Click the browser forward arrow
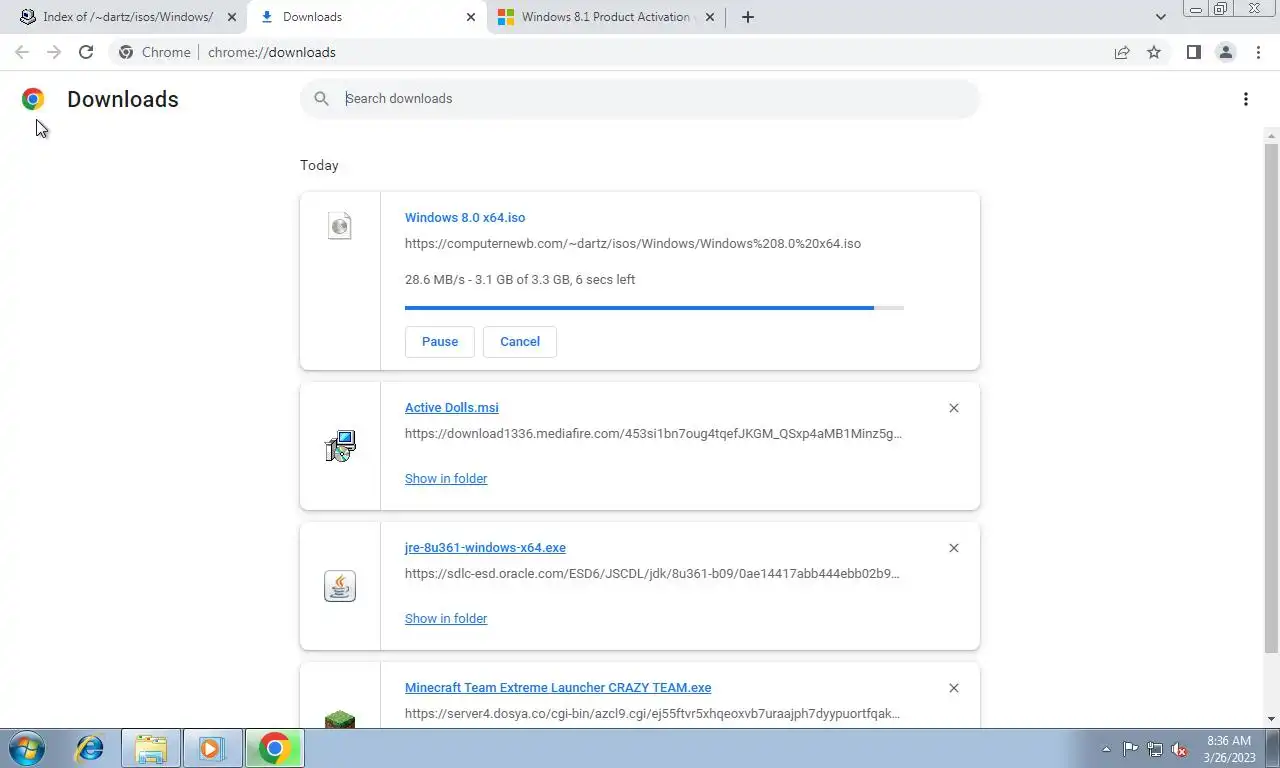The image size is (1280, 768). pos(54,52)
